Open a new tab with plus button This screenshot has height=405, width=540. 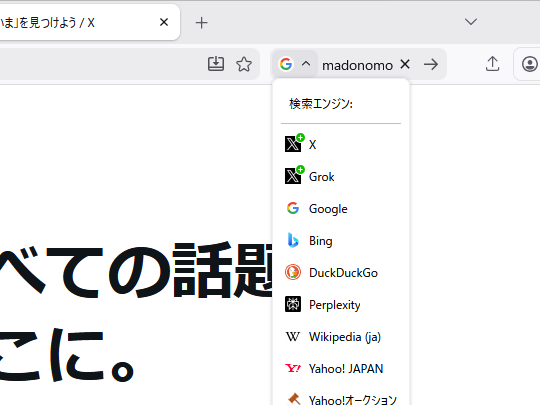pos(201,23)
